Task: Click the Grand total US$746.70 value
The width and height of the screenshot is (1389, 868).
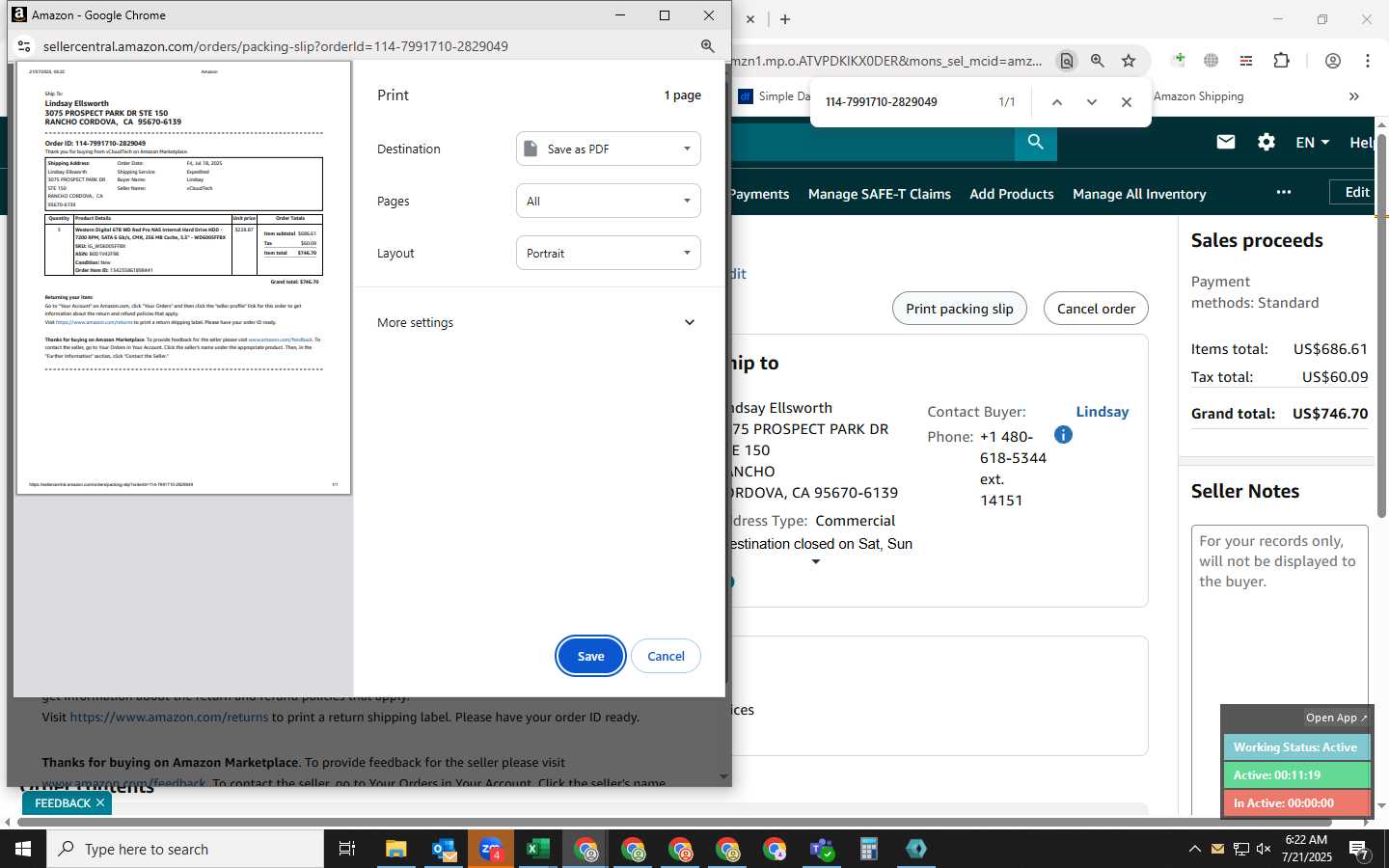Action: (x=1330, y=413)
